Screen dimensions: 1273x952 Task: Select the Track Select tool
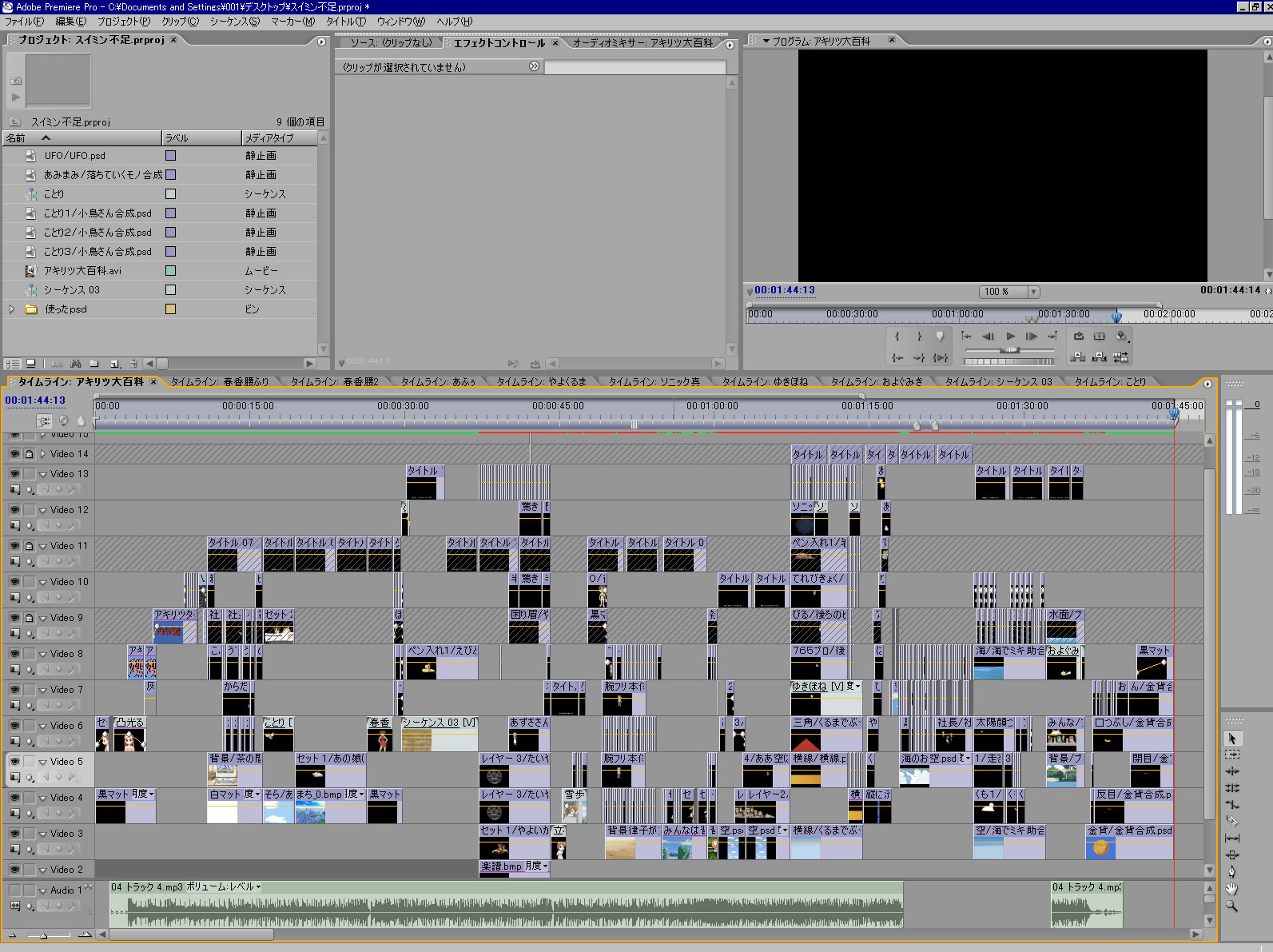click(x=1231, y=755)
